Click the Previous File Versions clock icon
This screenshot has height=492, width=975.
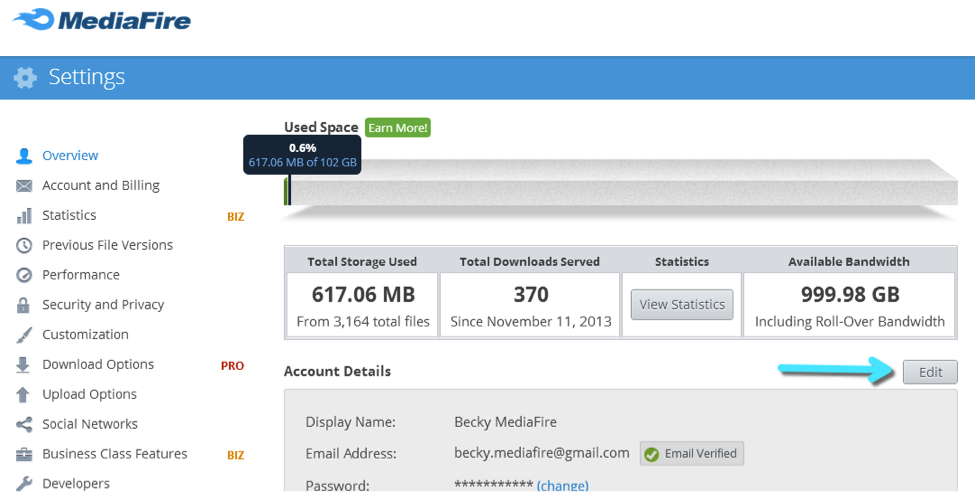pos(24,246)
